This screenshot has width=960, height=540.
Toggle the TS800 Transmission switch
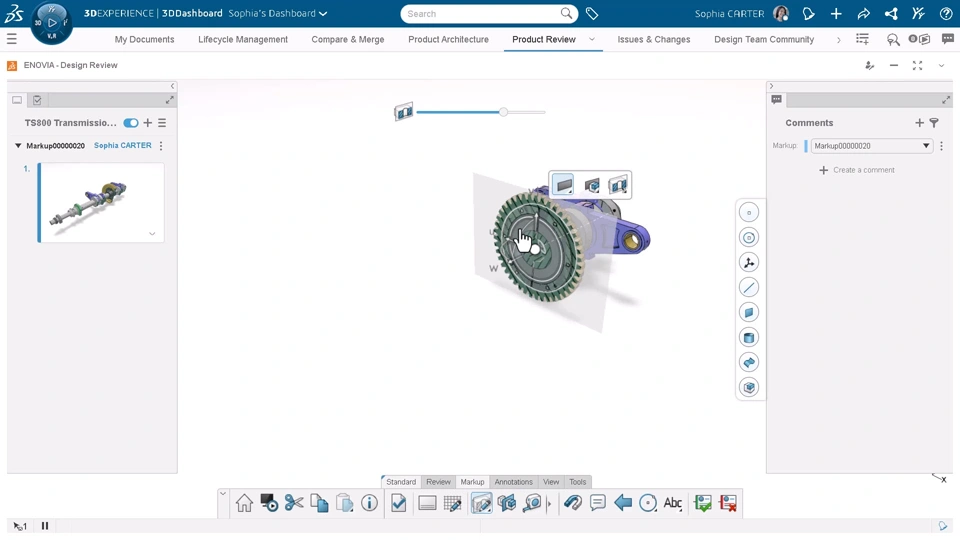point(130,123)
